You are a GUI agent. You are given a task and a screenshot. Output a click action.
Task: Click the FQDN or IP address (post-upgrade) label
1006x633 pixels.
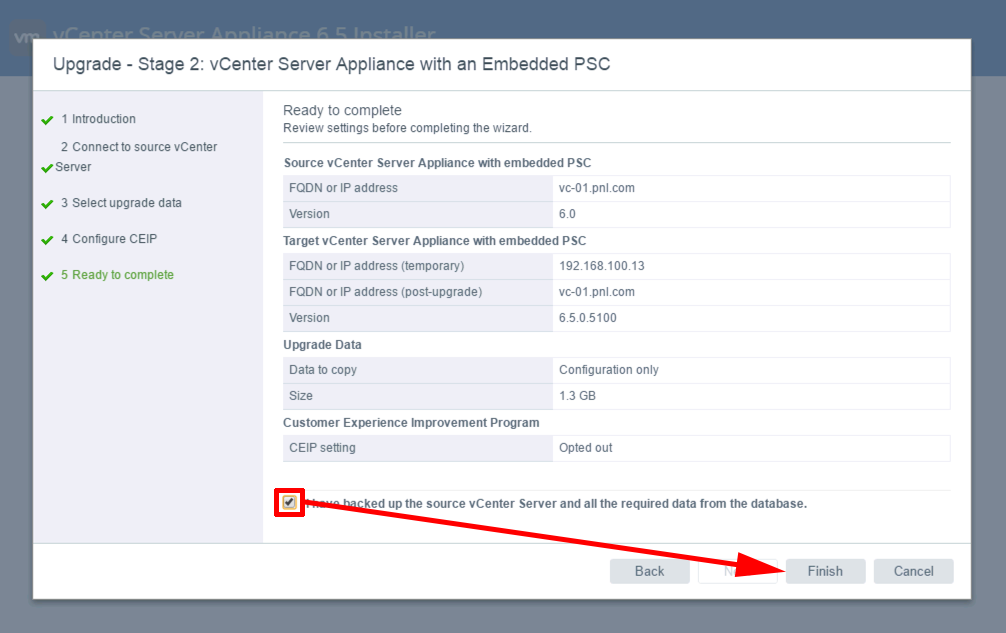tap(386, 292)
